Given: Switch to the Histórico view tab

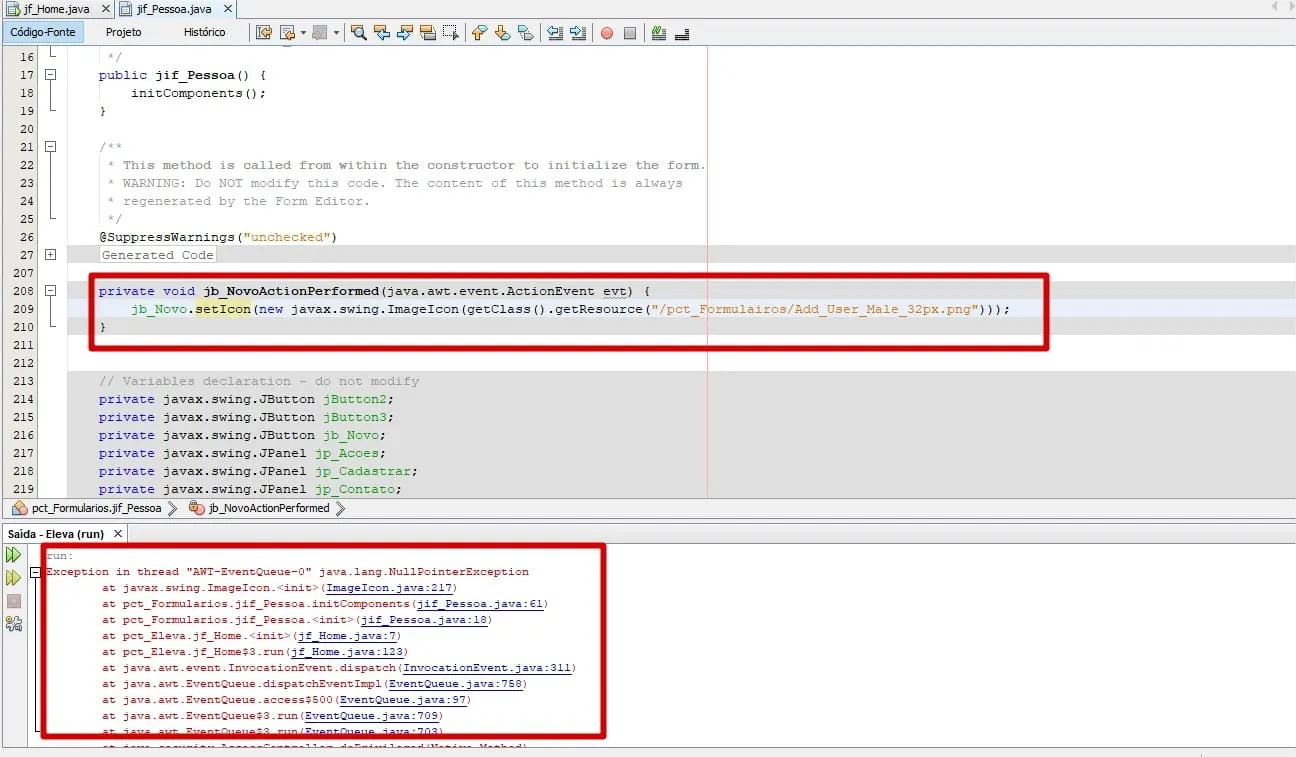Looking at the screenshot, I should [x=205, y=32].
